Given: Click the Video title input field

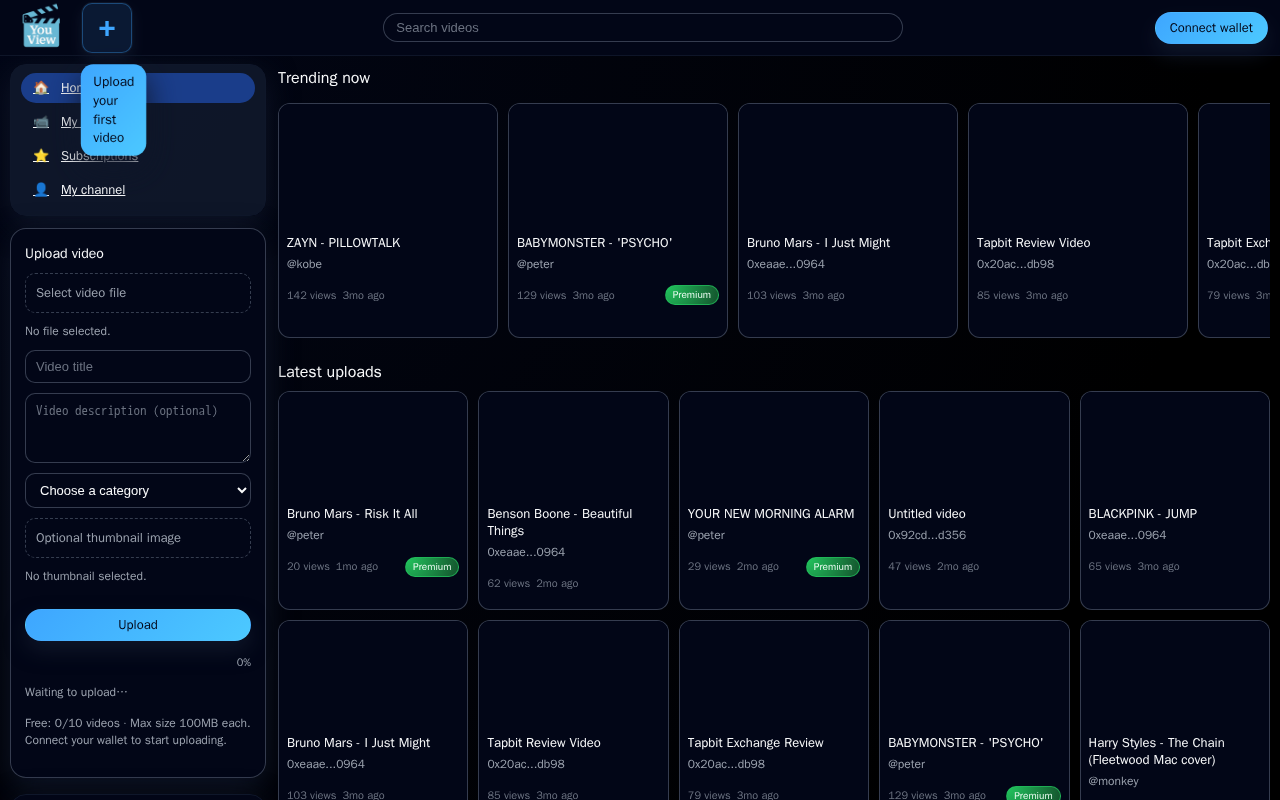Looking at the screenshot, I should (x=138, y=367).
